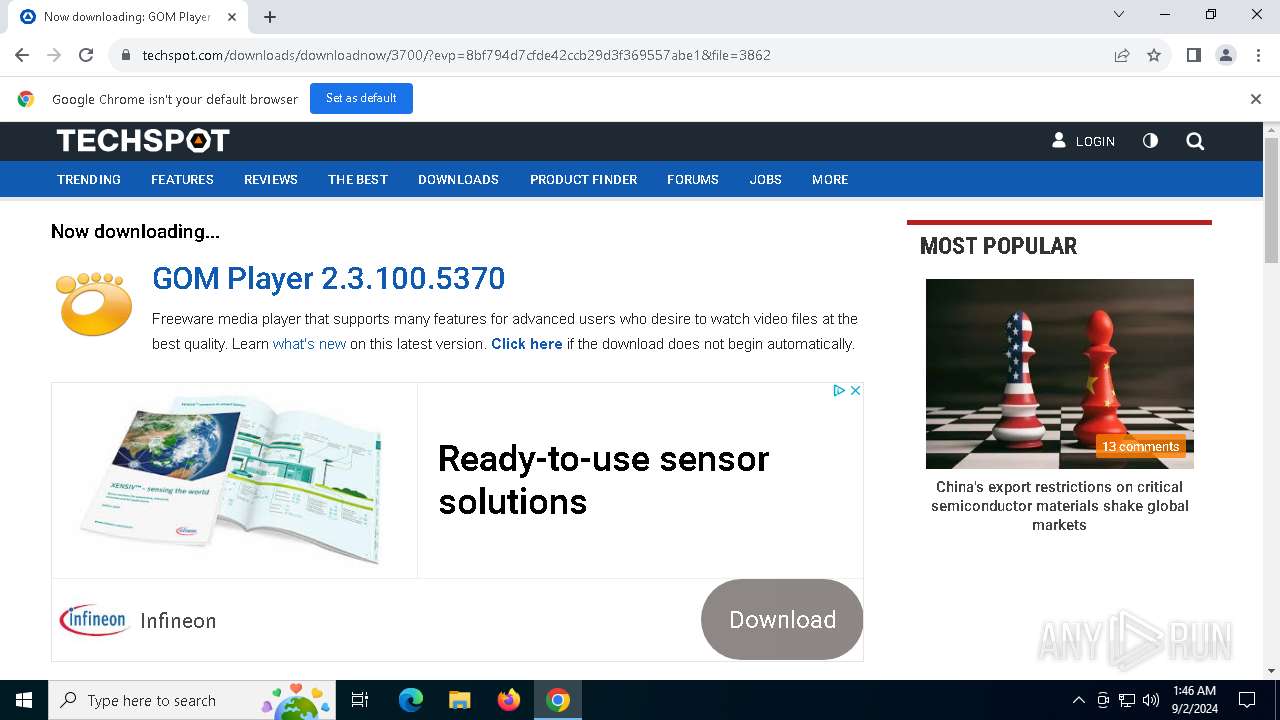Launch Firefox from taskbar
Screen dimensions: 1280x720
coord(509,700)
